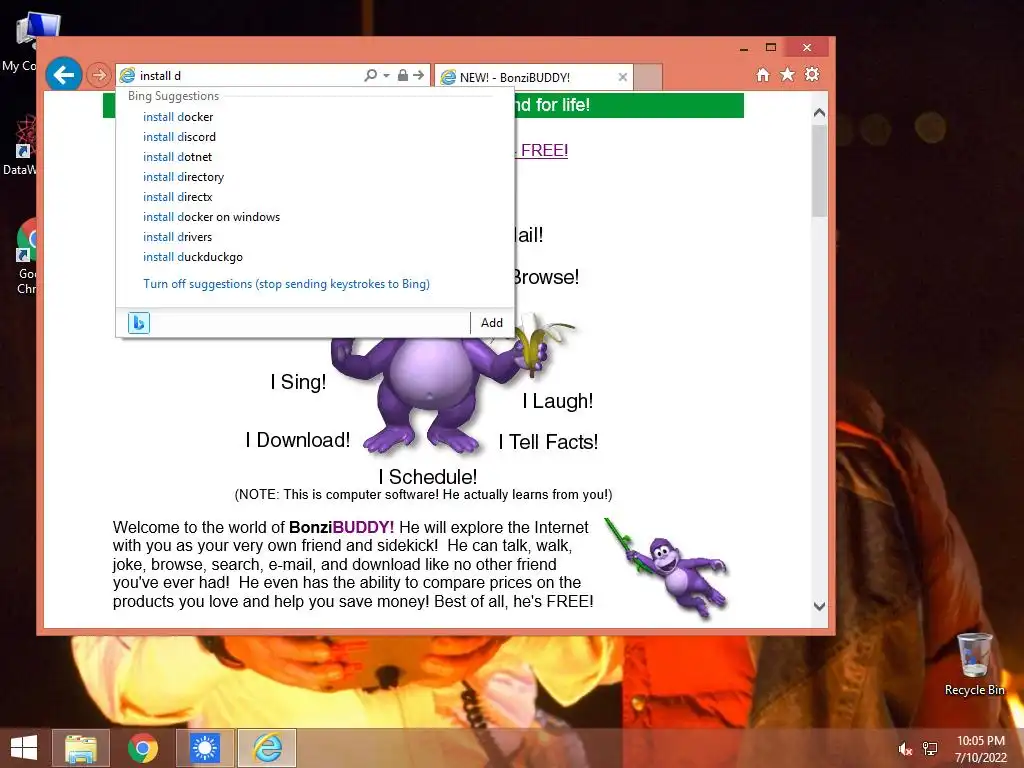Select the DataW desktop shortcut
The image size is (1024, 768).
(x=21, y=145)
